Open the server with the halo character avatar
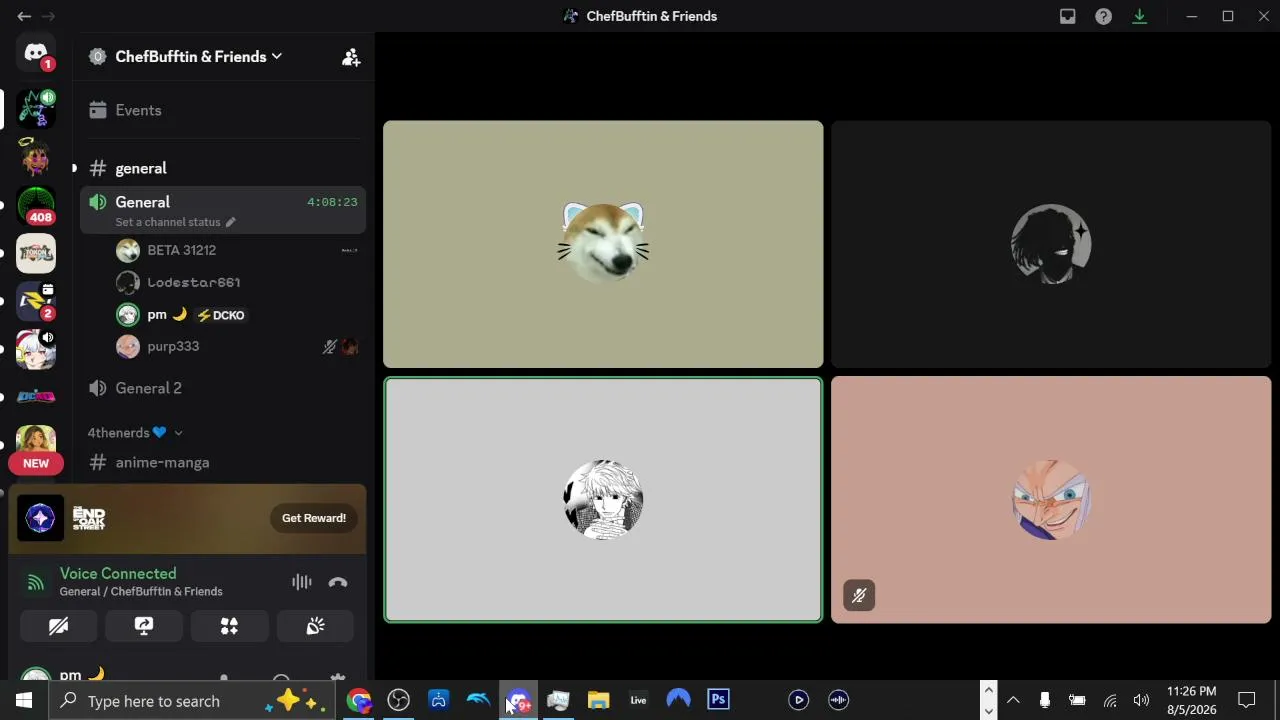Viewport: 1280px width, 720px height. pyautogui.click(x=36, y=156)
